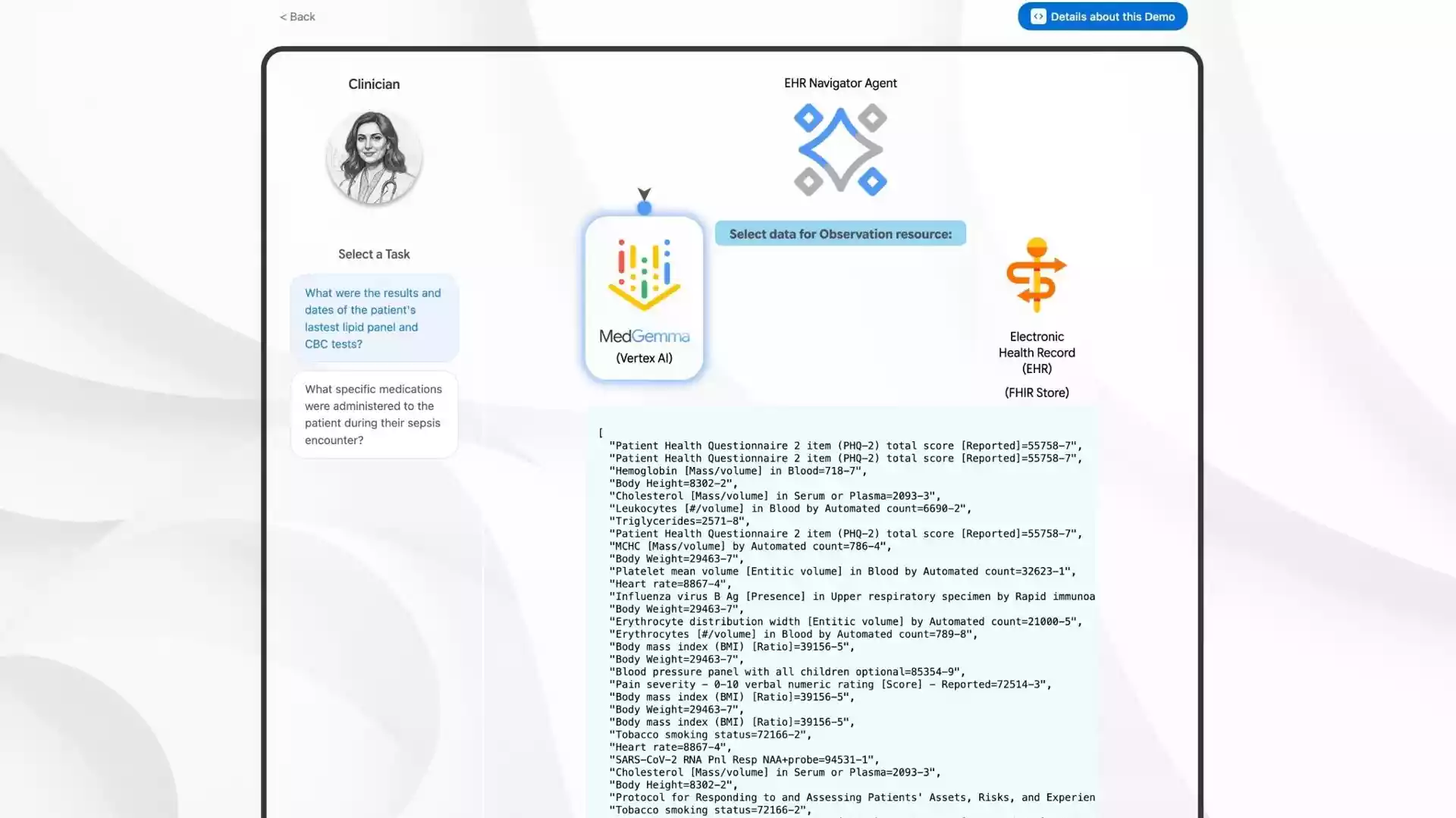Click the SARS-CoV-2 RNA Pnl entry
This screenshot has height=818, width=1456.
click(744, 760)
